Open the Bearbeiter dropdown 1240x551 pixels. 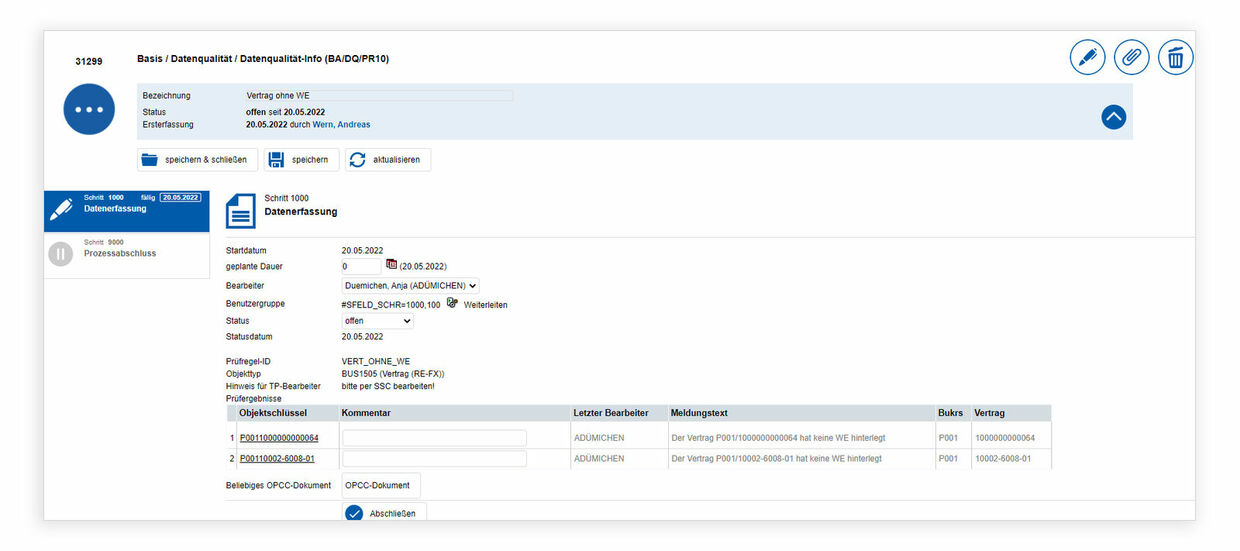(410, 286)
